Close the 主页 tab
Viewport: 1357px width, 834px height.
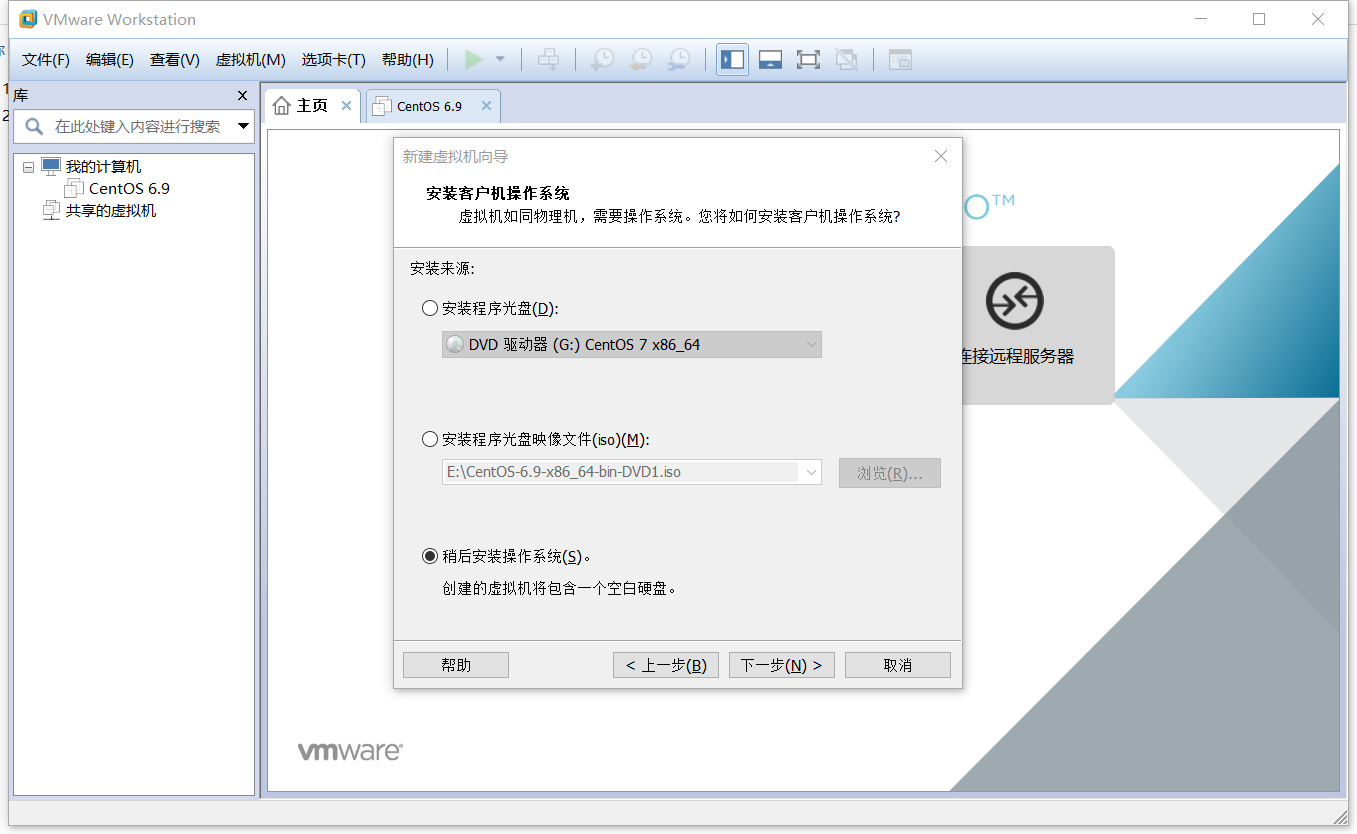tap(346, 105)
